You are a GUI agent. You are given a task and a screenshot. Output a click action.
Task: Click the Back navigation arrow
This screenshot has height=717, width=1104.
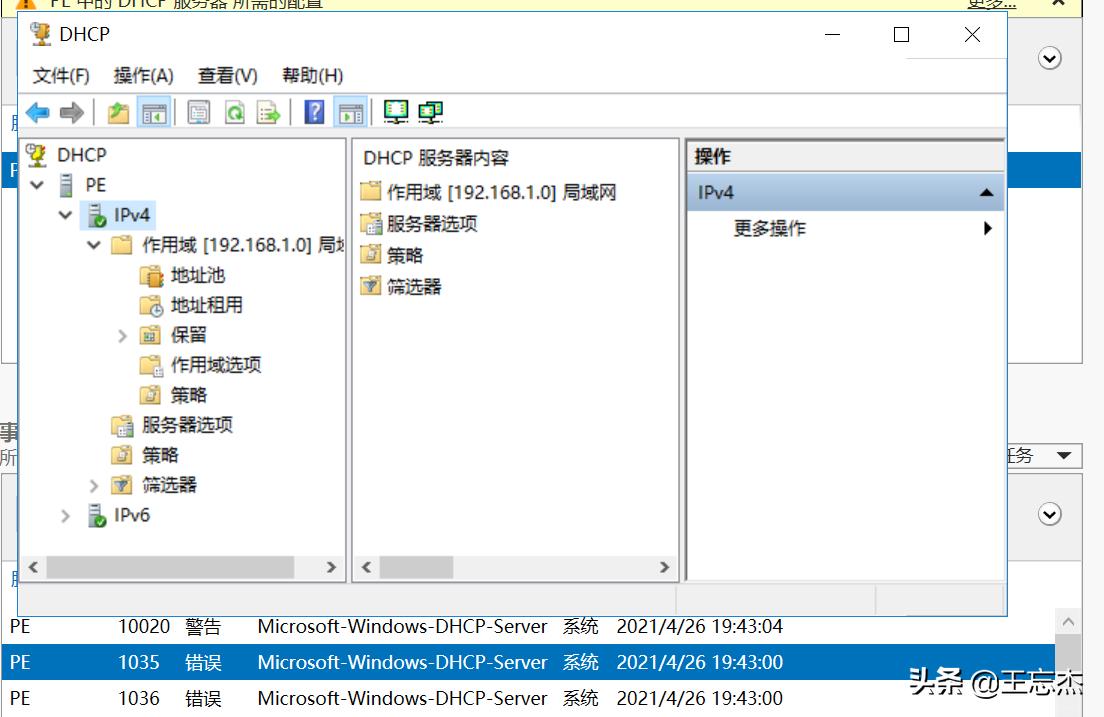pos(38,112)
